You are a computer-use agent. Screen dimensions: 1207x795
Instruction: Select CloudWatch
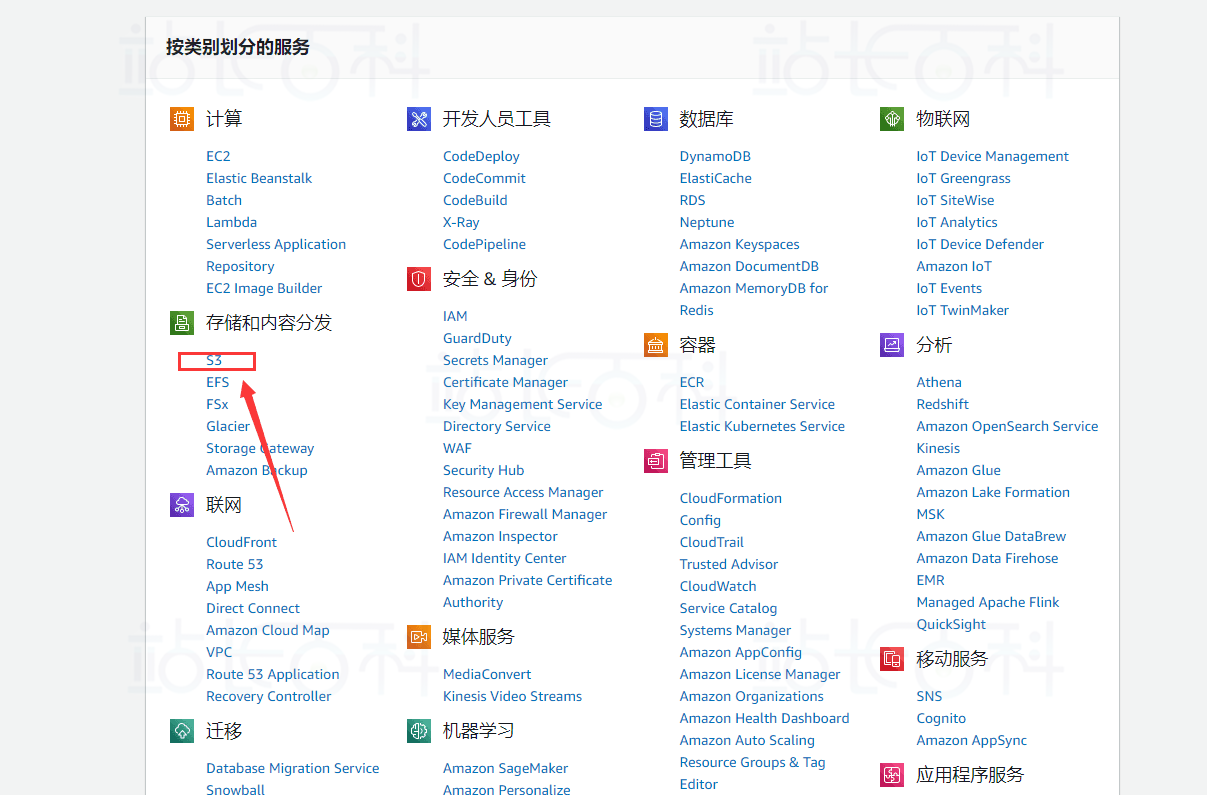tap(718, 586)
